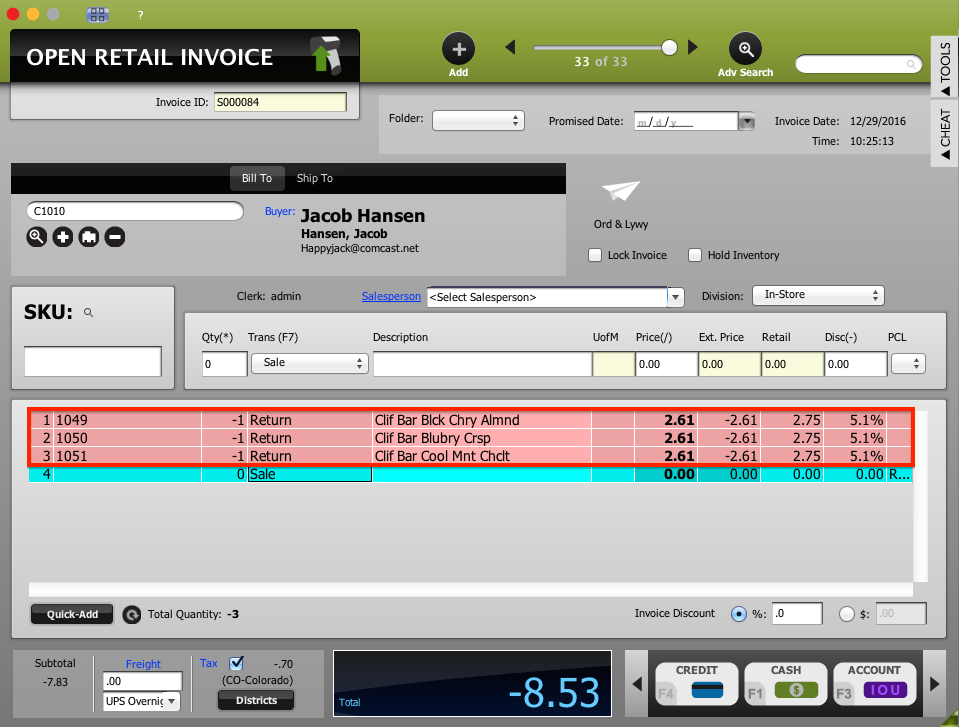Click the add new customer plus icon
The height and width of the screenshot is (727, 959).
click(x=62, y=237)
